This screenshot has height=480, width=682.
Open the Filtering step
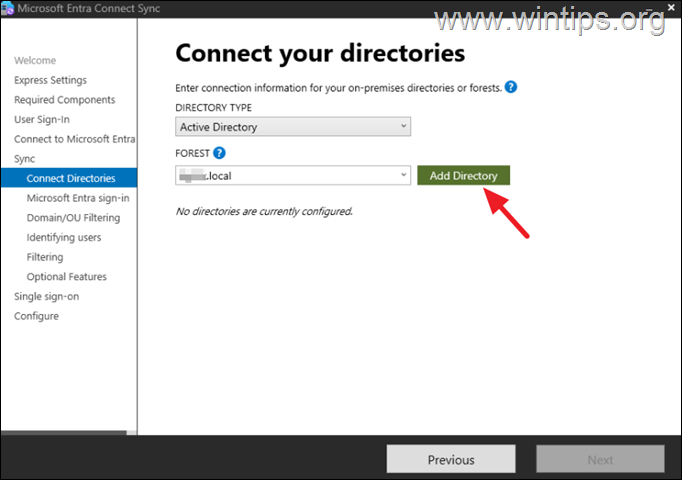45,257
